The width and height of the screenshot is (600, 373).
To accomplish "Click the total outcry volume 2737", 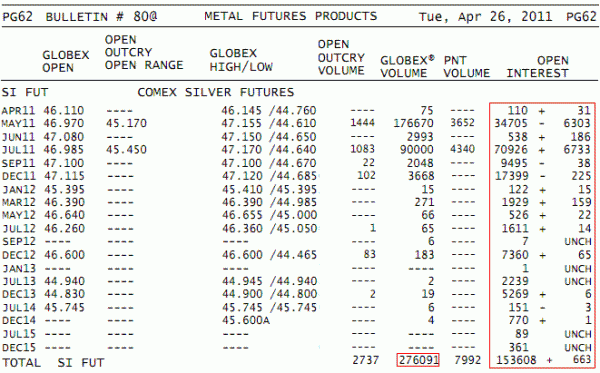I will [x=365, y=360].
